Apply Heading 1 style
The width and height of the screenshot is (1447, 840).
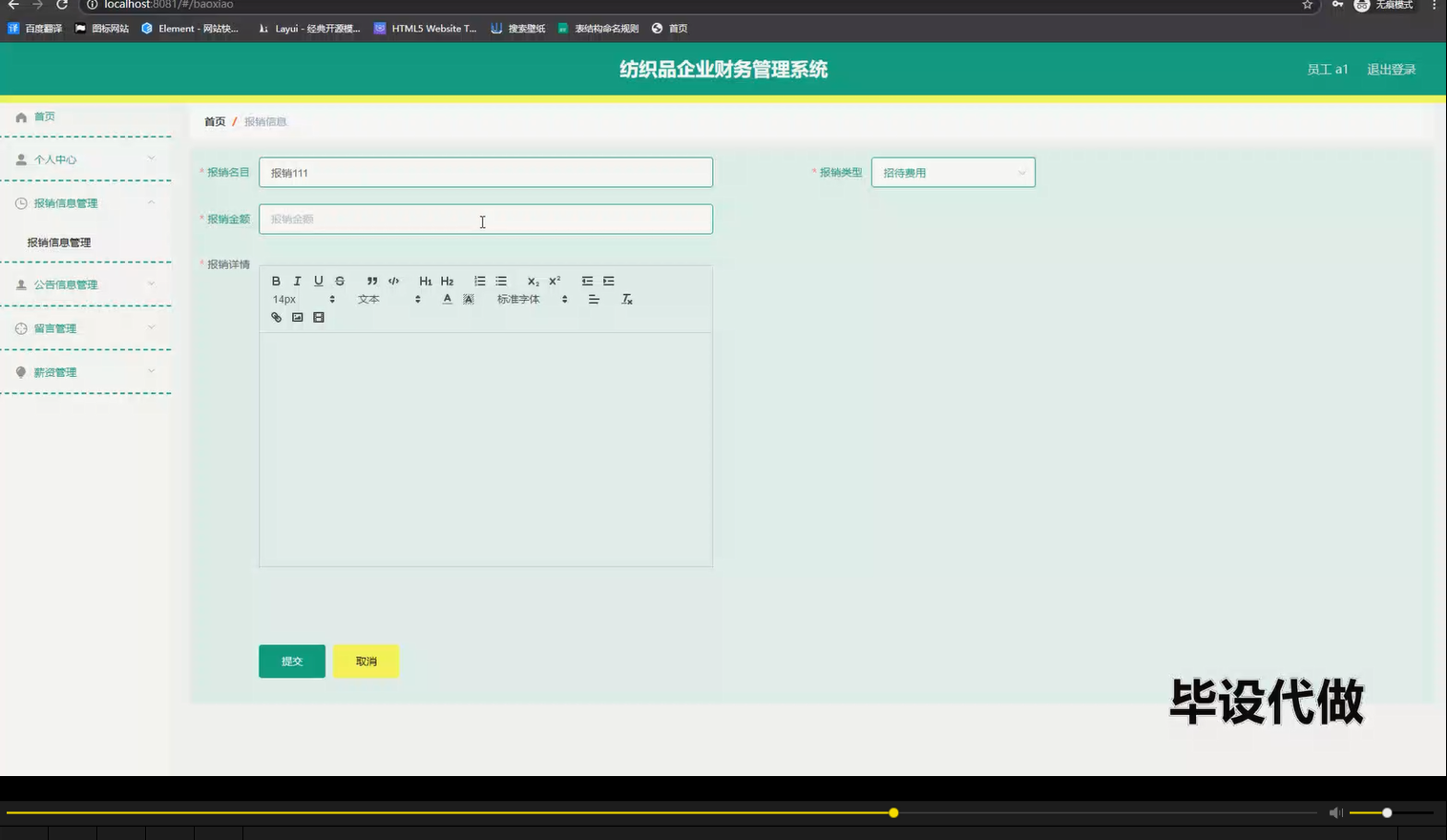tap(426, 281)
